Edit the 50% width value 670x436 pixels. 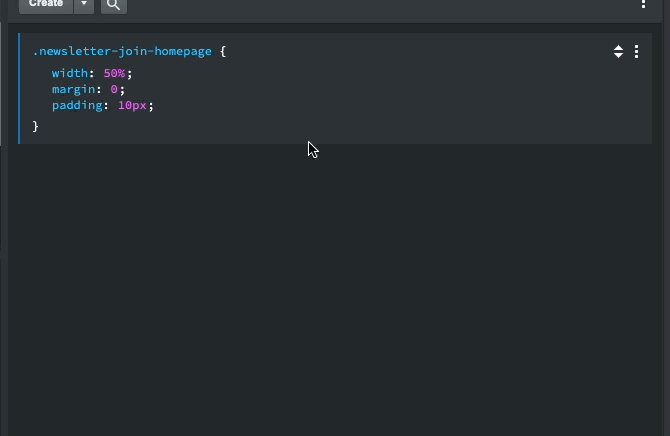[114, 73]
